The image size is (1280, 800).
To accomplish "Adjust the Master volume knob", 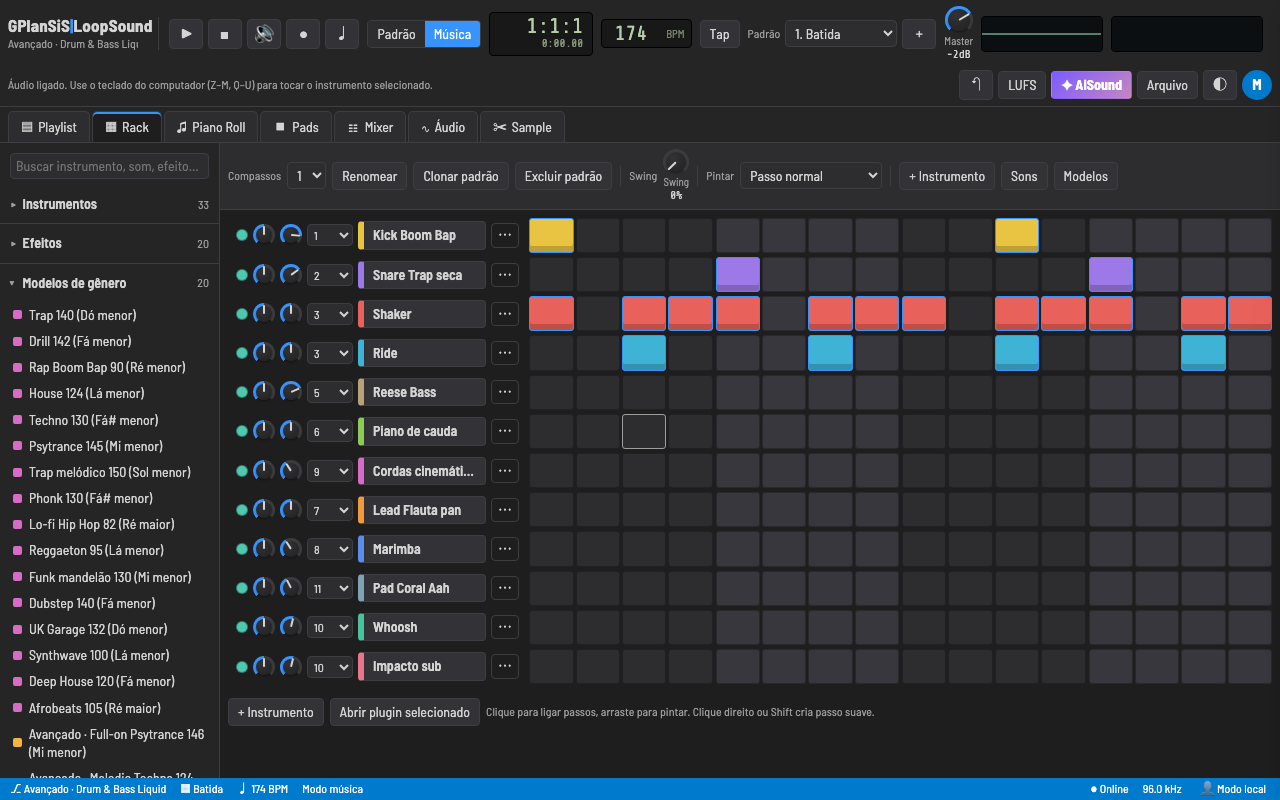I will tap(958, 19).
